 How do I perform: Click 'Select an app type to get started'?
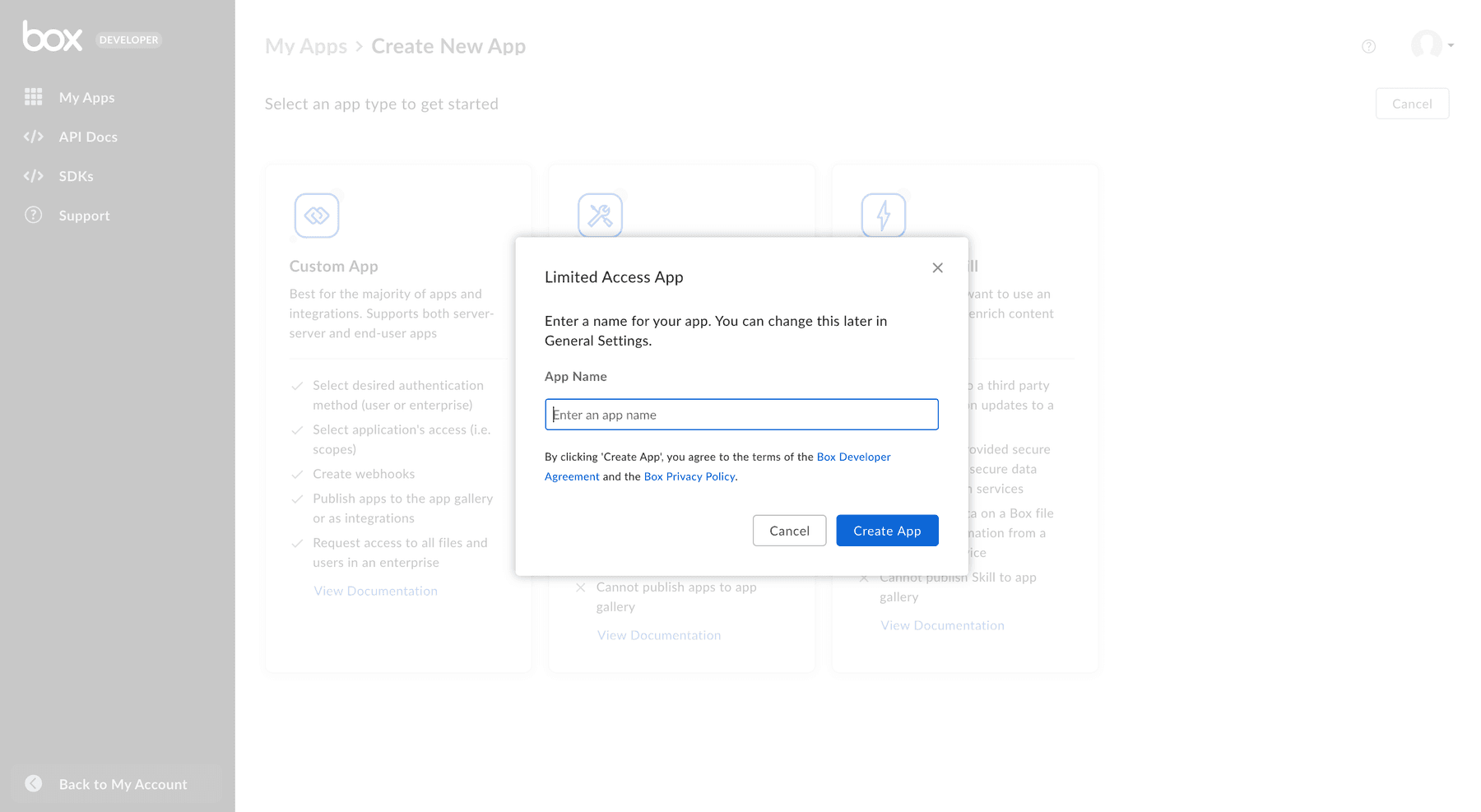(382, 104)
